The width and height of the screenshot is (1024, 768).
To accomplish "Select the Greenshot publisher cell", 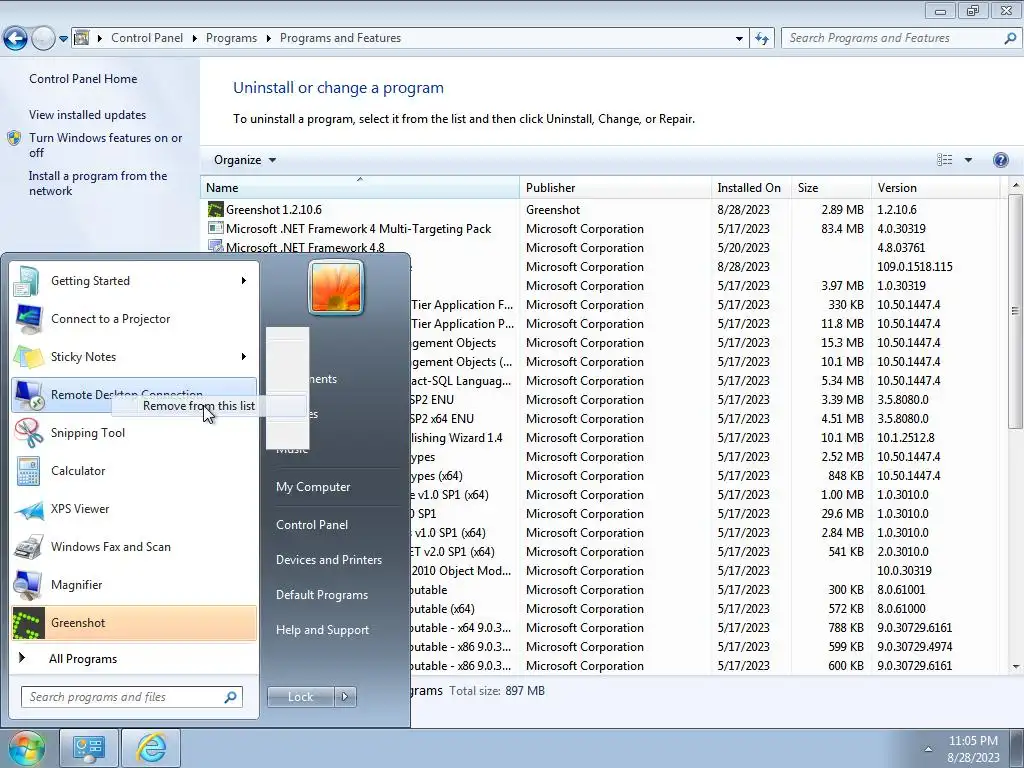I will tap(552, 210).
